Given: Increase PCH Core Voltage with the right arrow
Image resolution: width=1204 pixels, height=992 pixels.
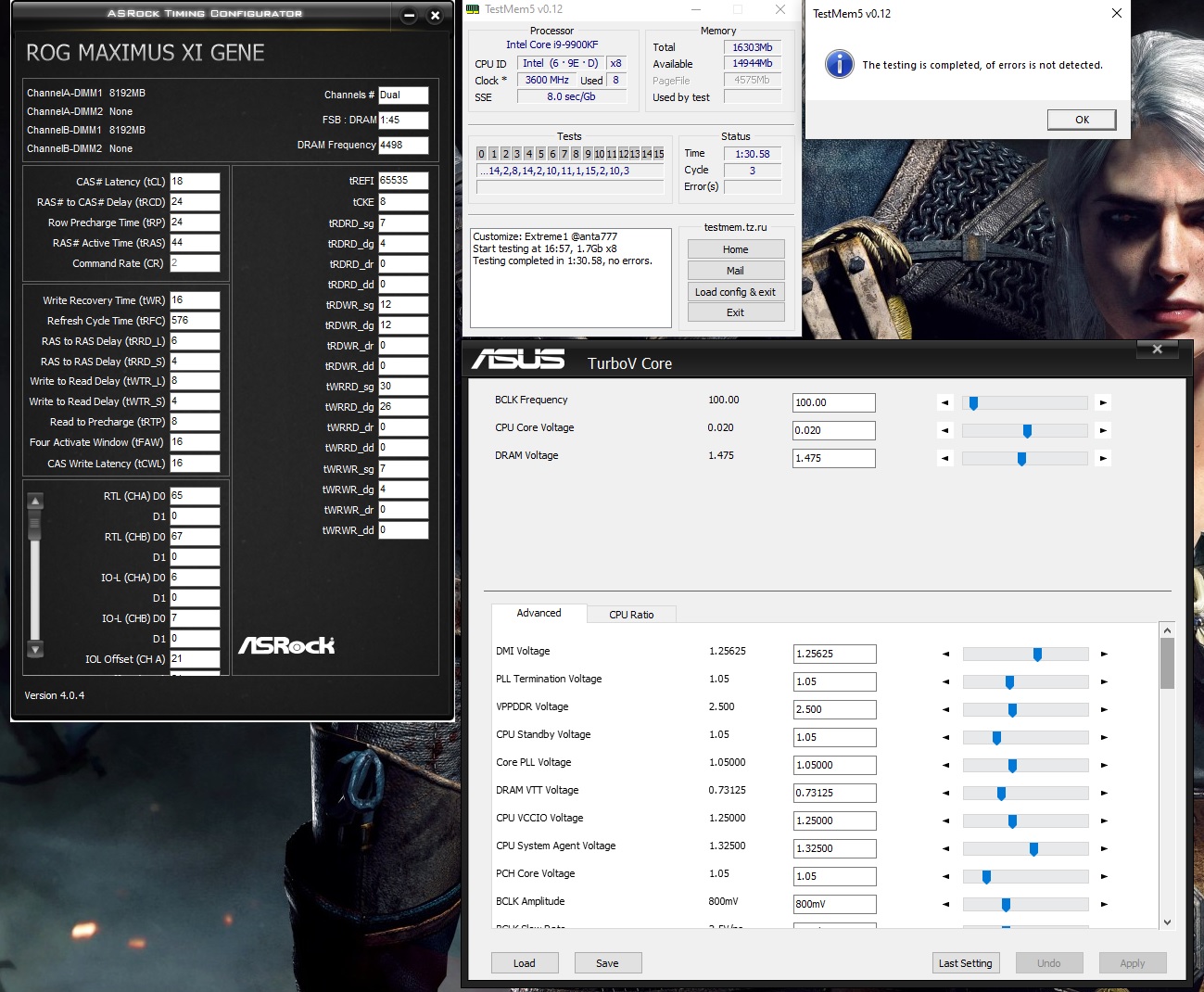Looking at the screenshot, I should (x=1104, y=876).
